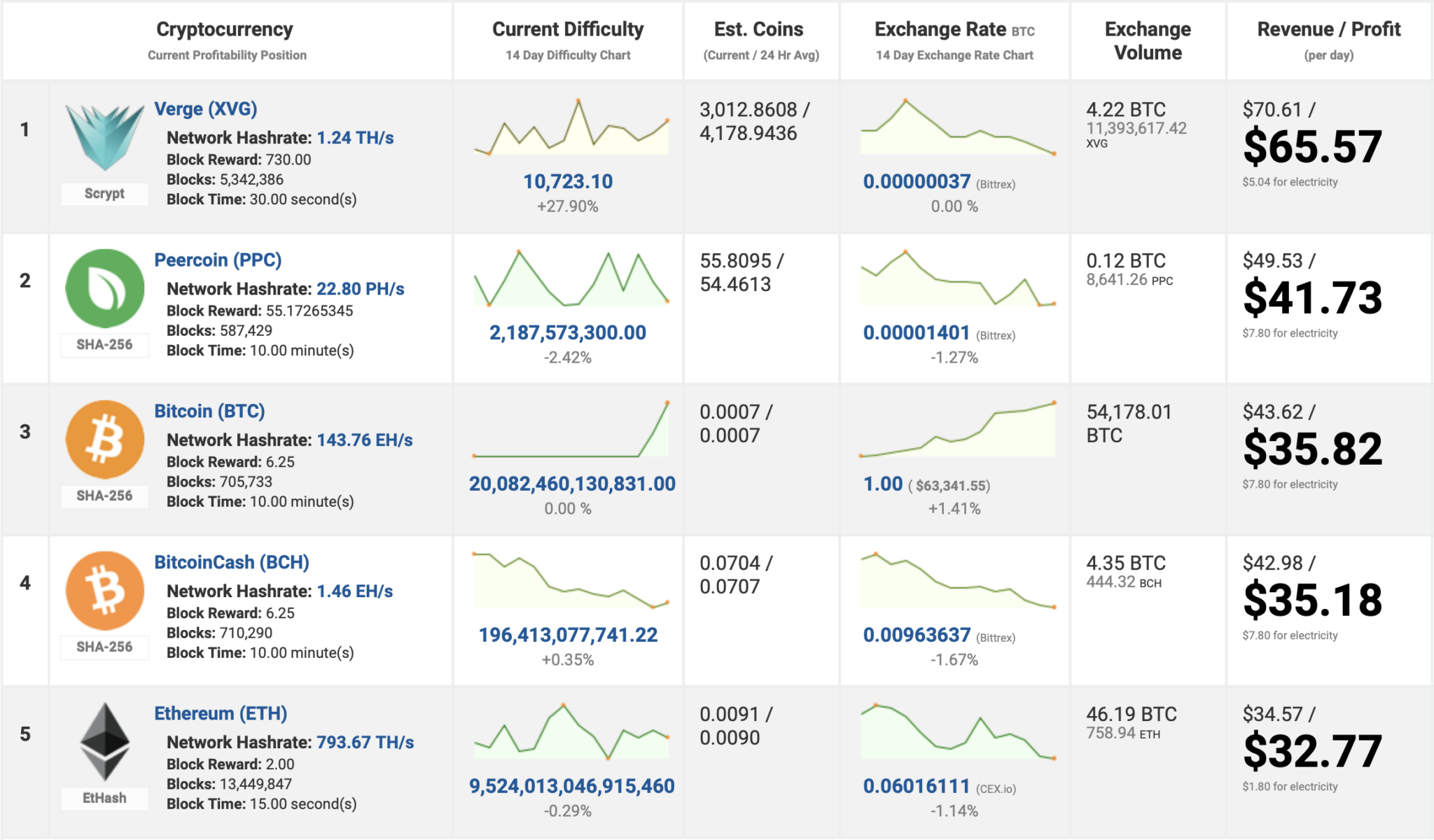1434x840 pixels.
Task: Click Peercoin exchange rate 0.00001401
Action: click(x=917, y=333)
